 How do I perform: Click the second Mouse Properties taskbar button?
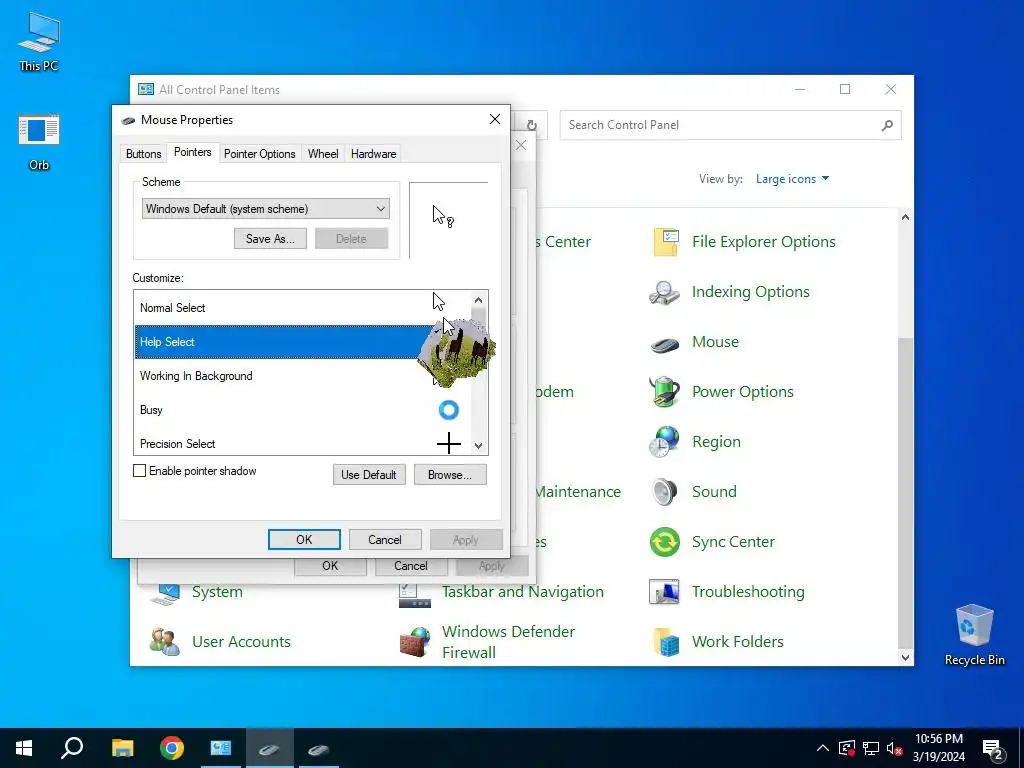point(319,748)
